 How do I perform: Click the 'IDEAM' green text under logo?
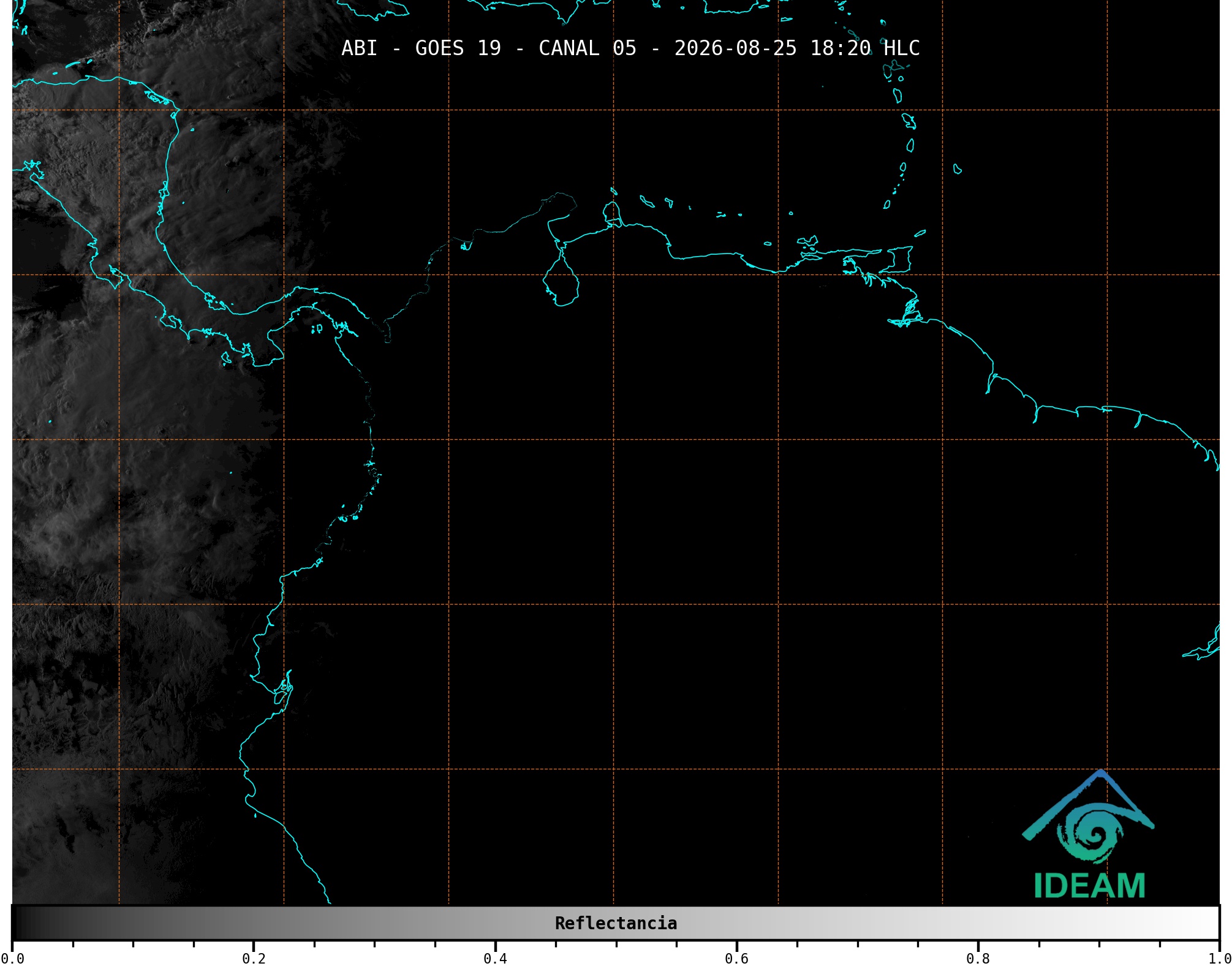[x=1089, y=886]
